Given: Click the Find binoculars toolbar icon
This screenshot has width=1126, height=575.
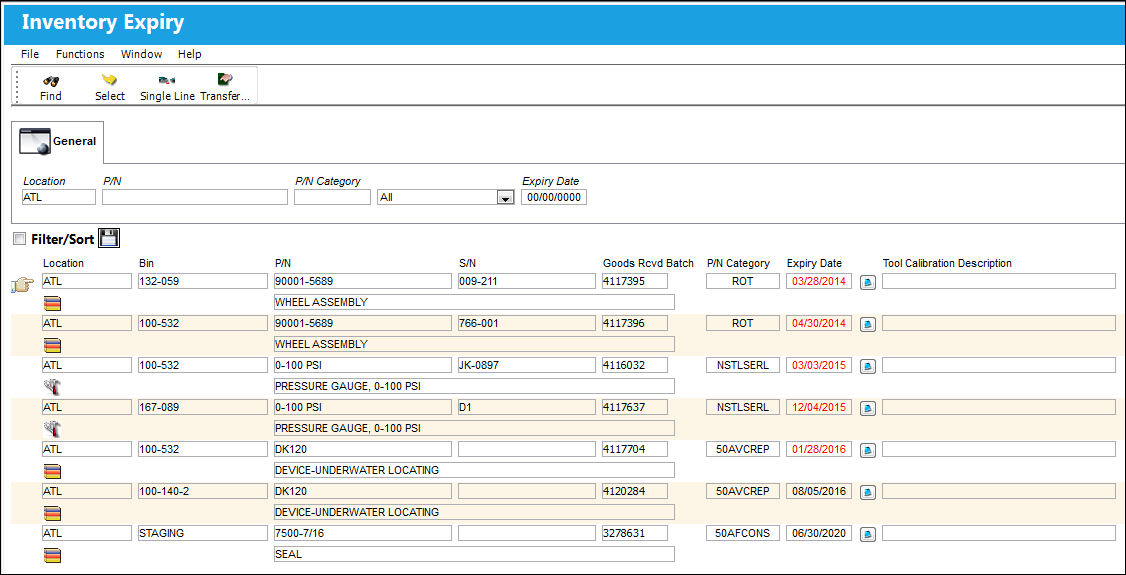Looking at the screenshot, I should point(50,81).
